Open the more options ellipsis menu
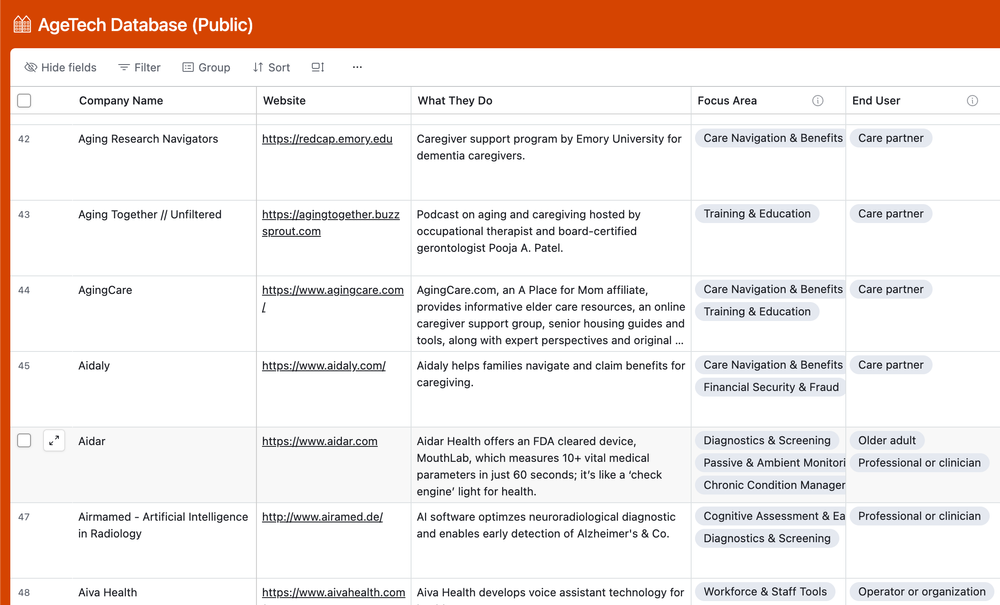Screen dimensions: 1000x605 357,67
